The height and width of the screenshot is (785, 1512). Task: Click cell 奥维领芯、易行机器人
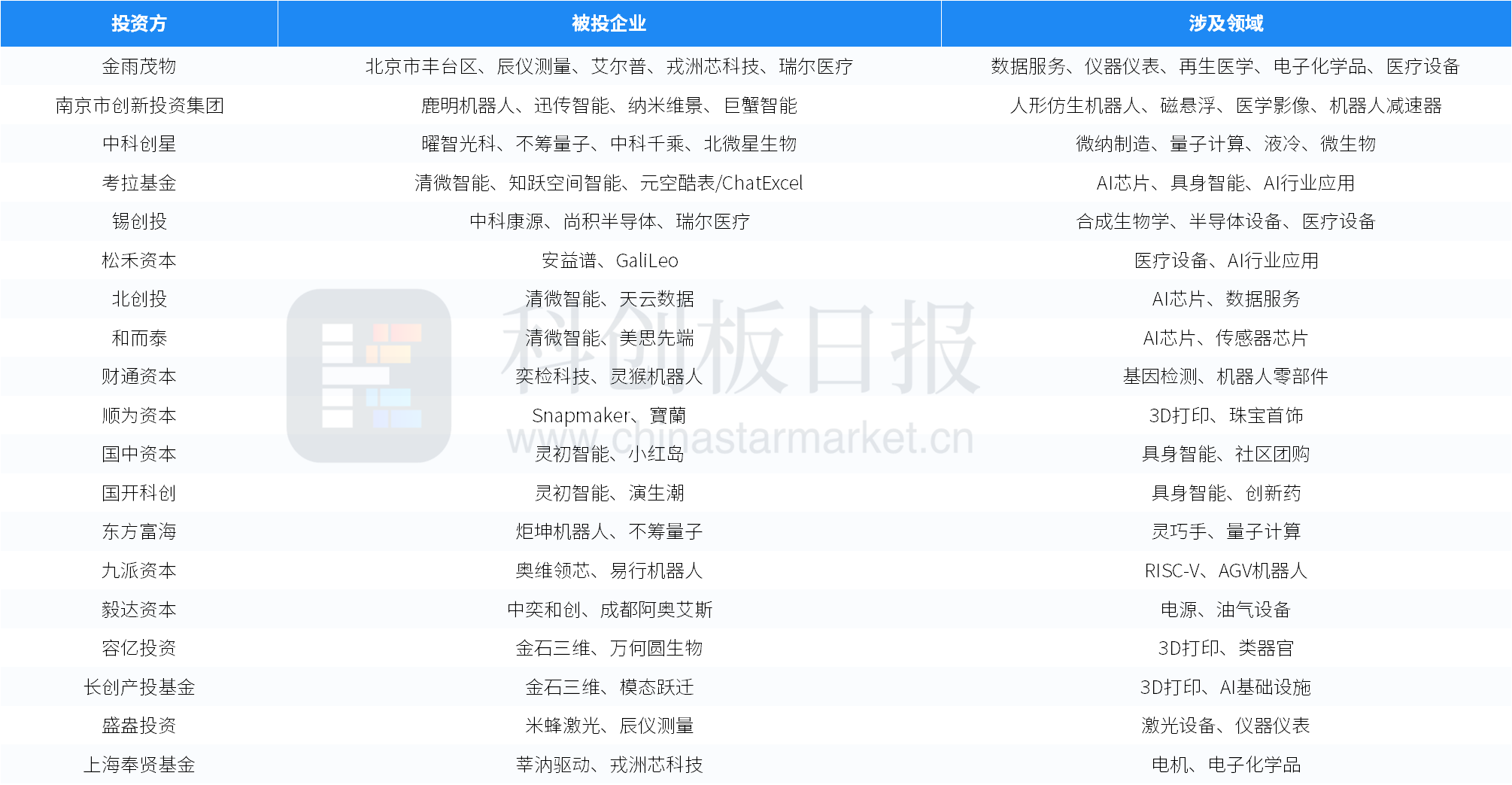coord(609,570)
